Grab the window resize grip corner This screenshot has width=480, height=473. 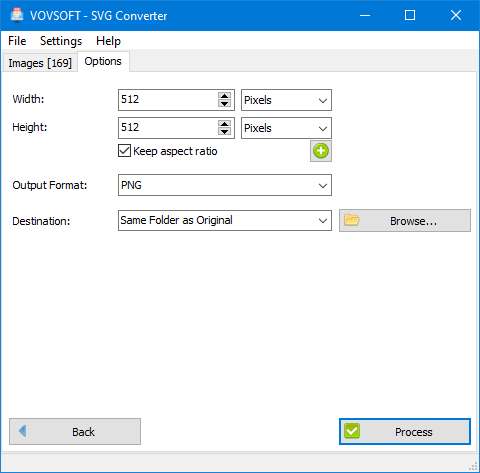point(473,466)
